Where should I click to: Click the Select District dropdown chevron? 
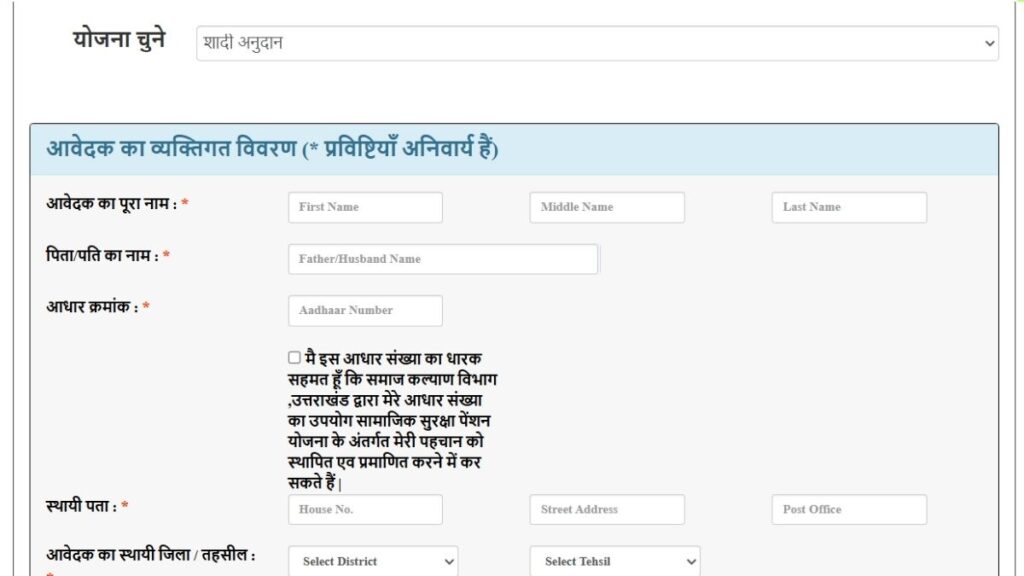point(446,561)
